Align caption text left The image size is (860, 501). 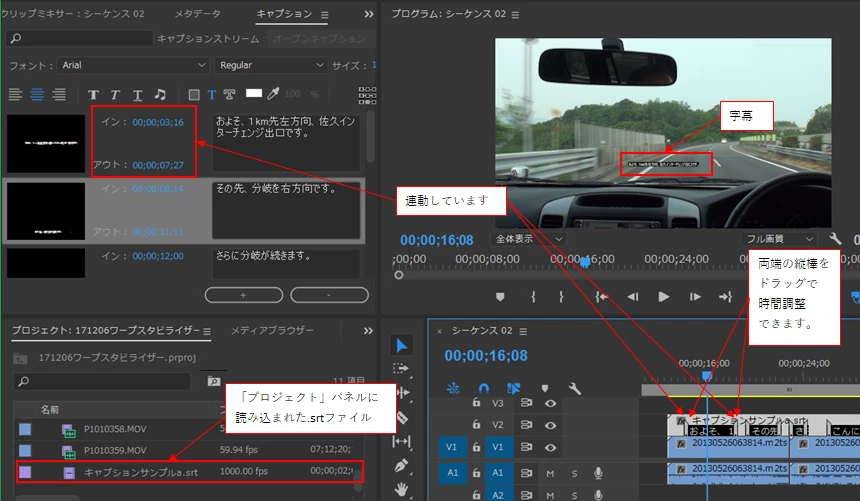15,94
